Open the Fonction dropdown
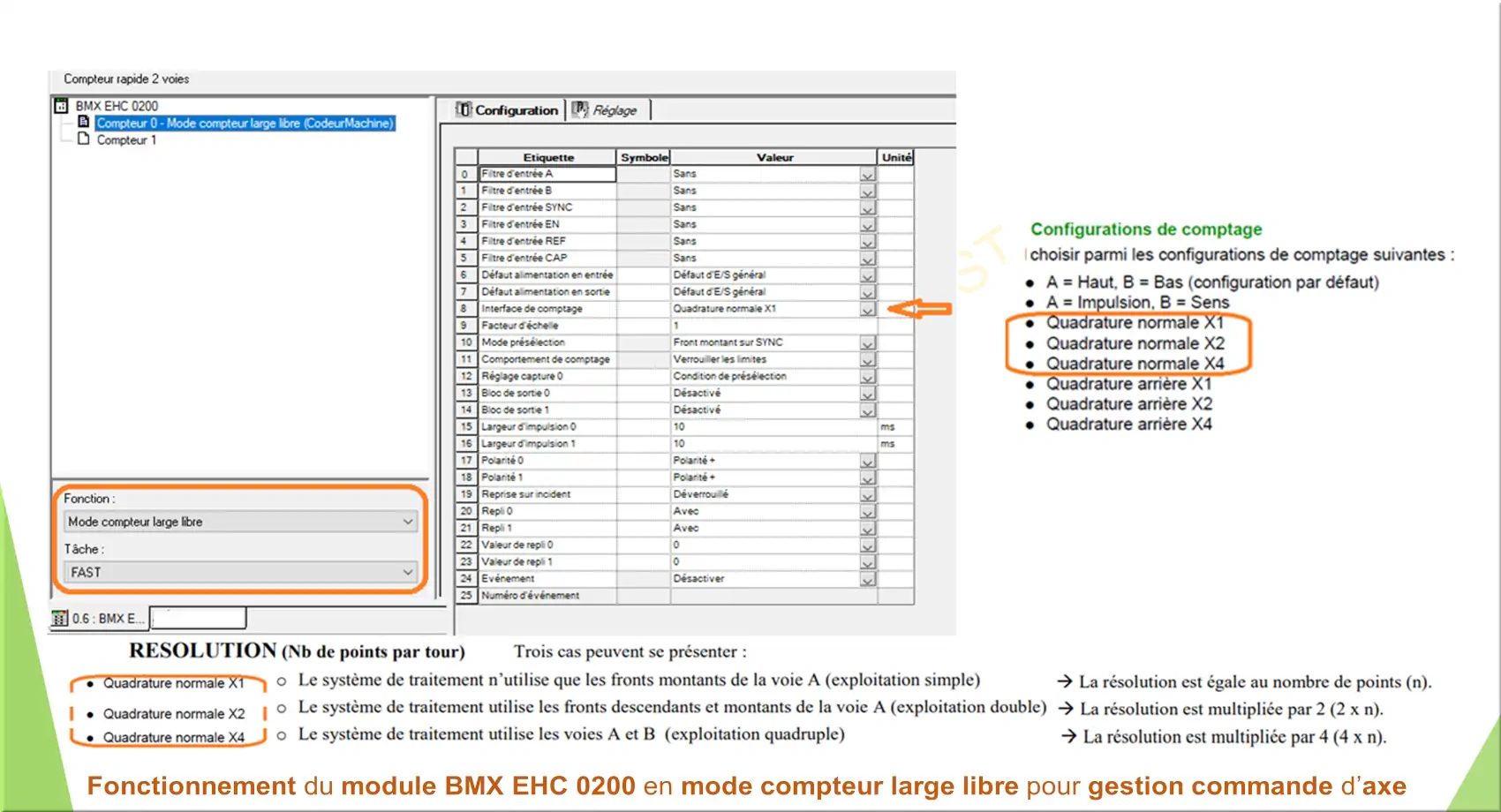The height and width of the screenshot is (812, 1501). [240, 522]
